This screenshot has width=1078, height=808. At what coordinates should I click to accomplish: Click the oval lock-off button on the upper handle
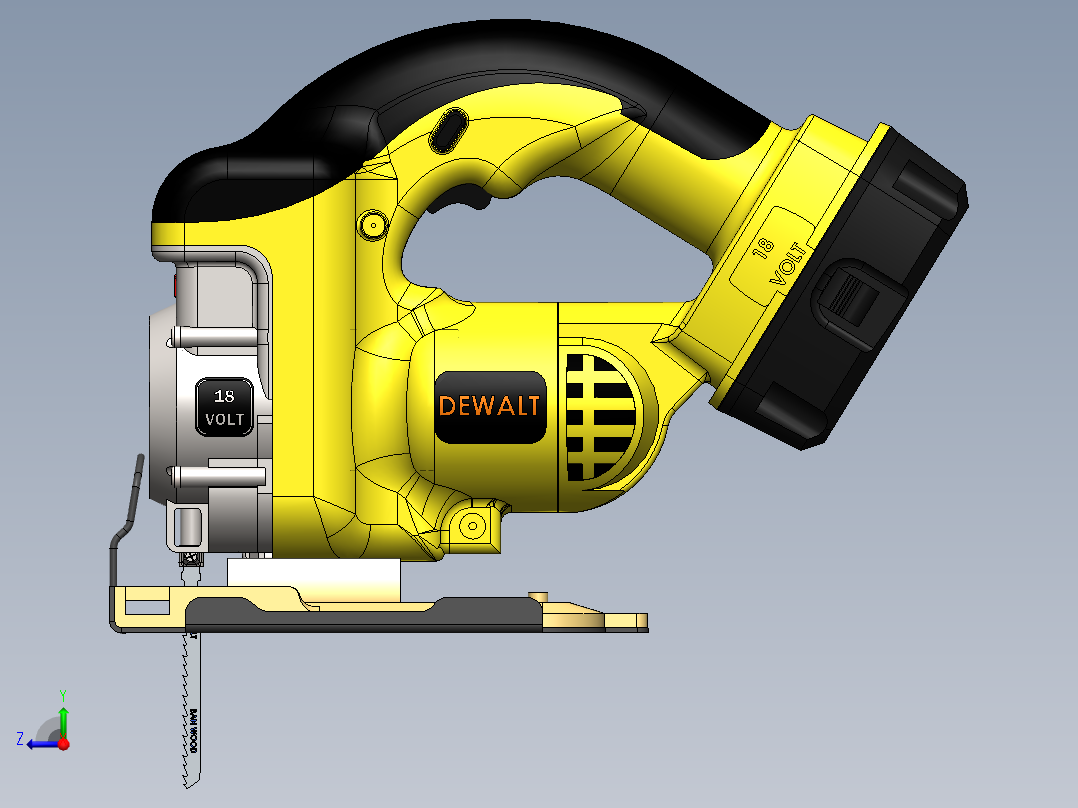(448, 131)
